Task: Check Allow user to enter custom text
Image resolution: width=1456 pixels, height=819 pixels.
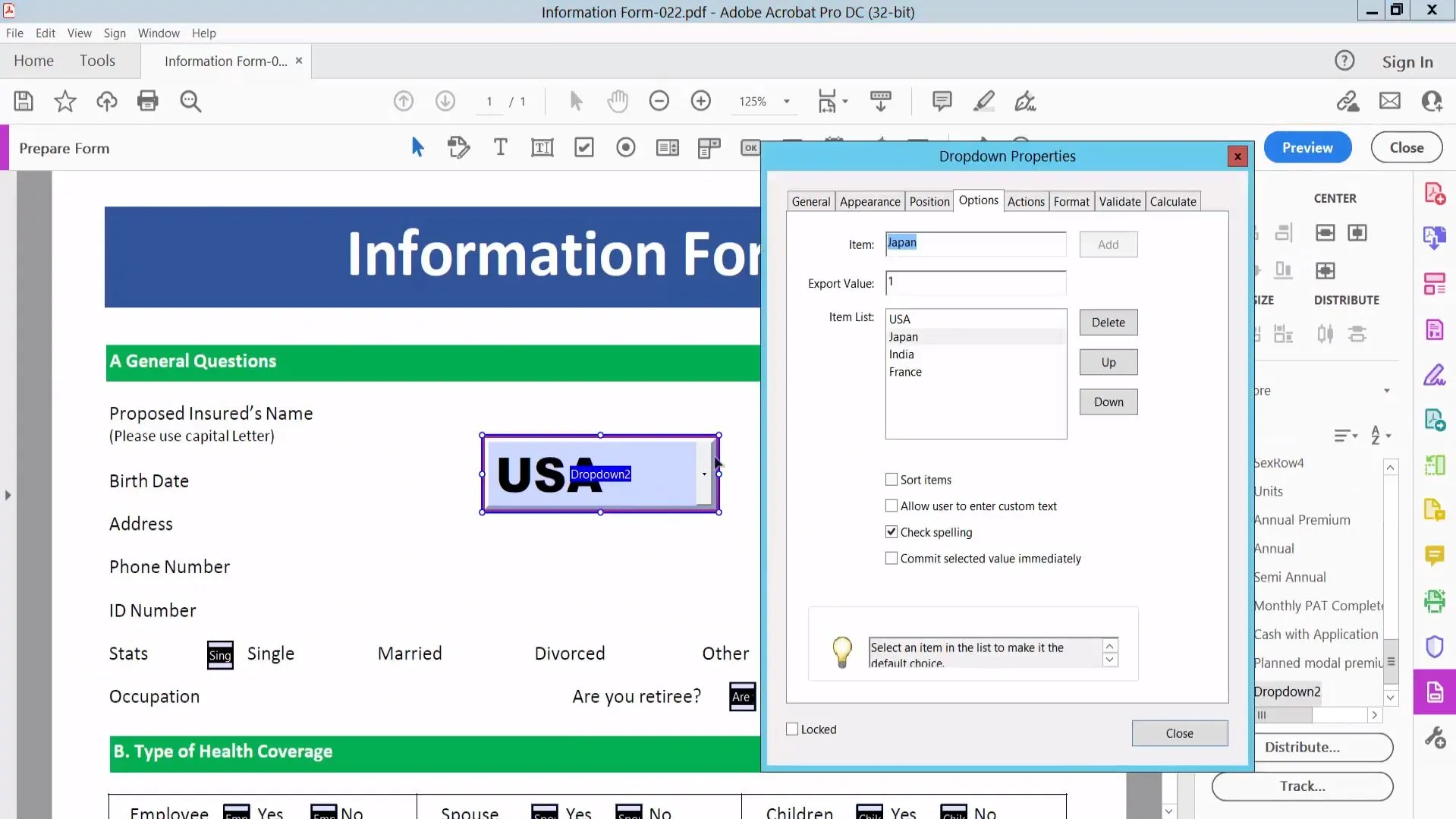Action: click(892, 506)
